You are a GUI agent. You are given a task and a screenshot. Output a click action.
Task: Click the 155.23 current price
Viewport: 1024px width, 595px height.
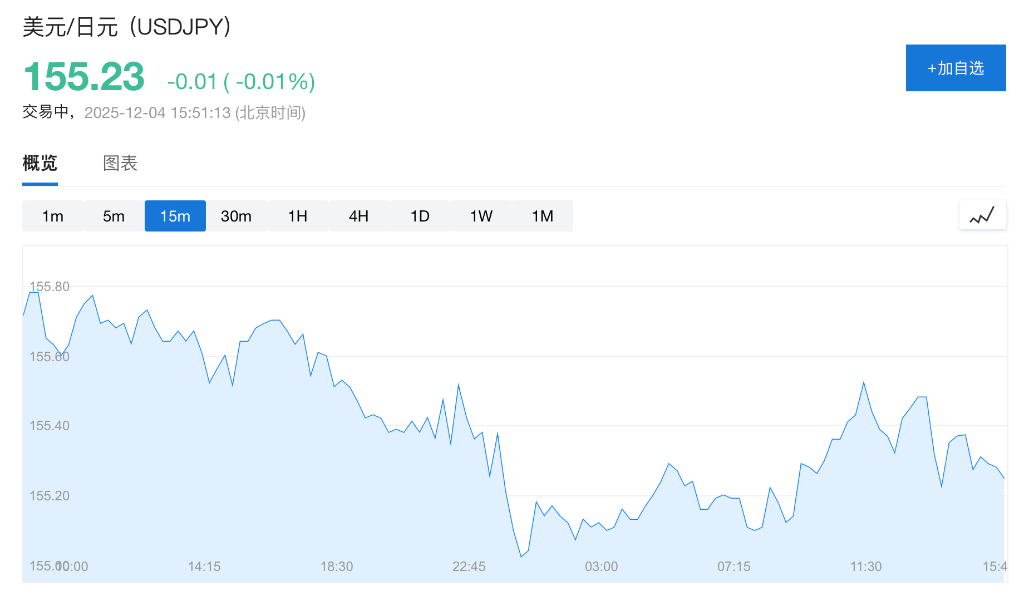coord(84,77)
